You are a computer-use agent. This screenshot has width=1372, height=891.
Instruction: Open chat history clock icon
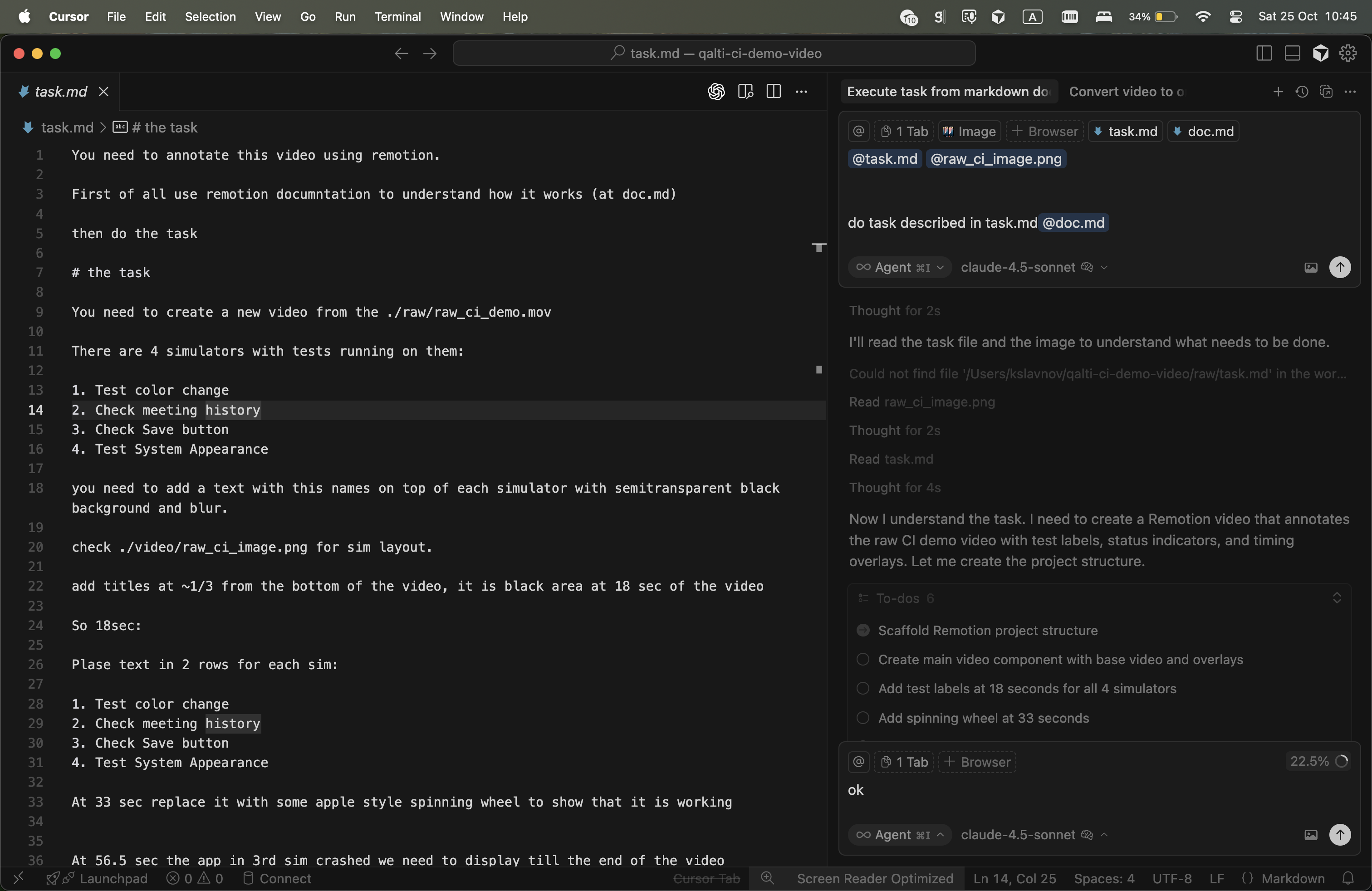click(1302, 92)
